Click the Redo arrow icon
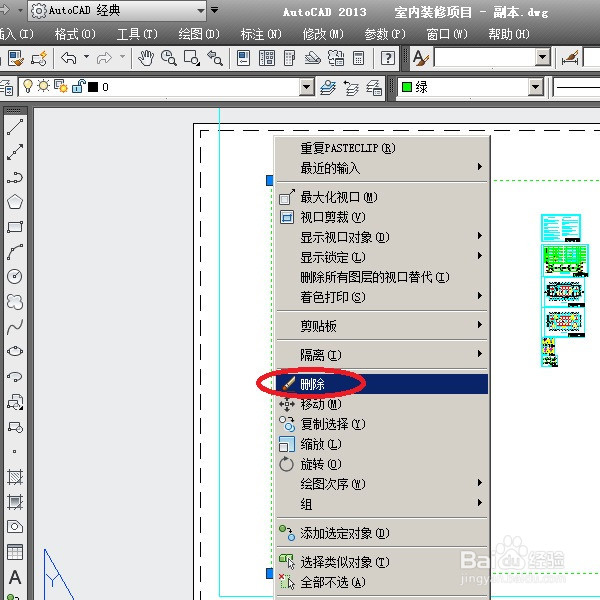Image resolution: width=600 pixels, height=600 pixels. (x=104, y=58)
